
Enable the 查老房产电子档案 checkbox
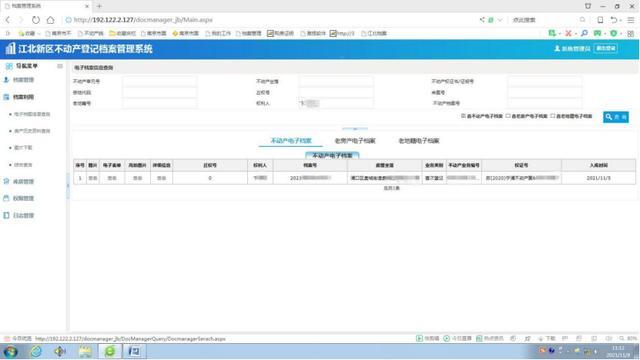click(x=508, y=116)
